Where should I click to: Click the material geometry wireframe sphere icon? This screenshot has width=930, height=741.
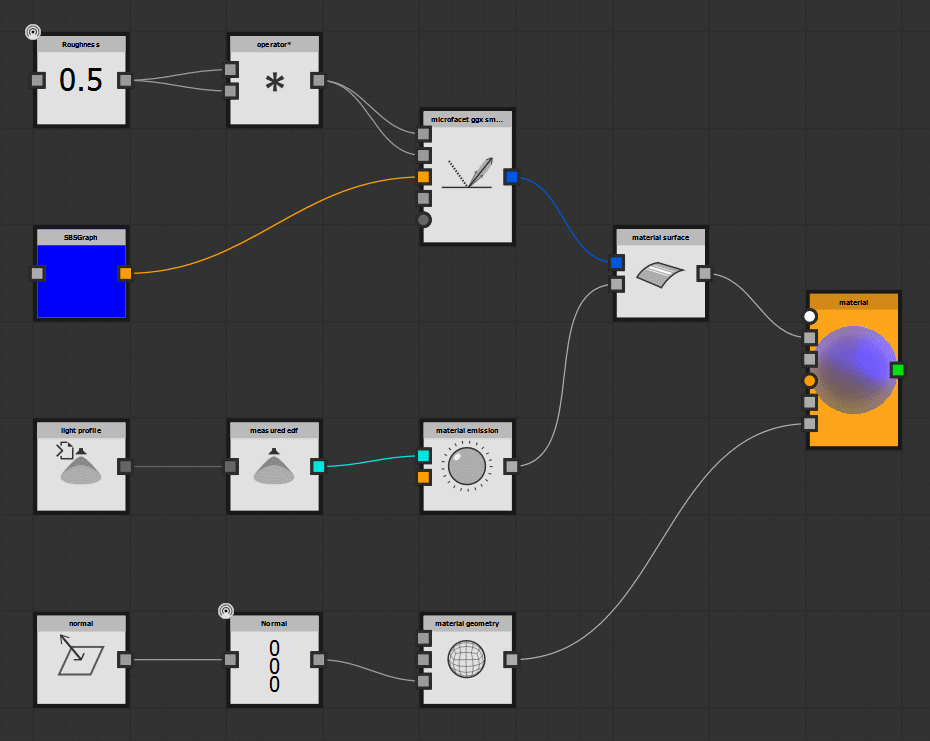466,660
